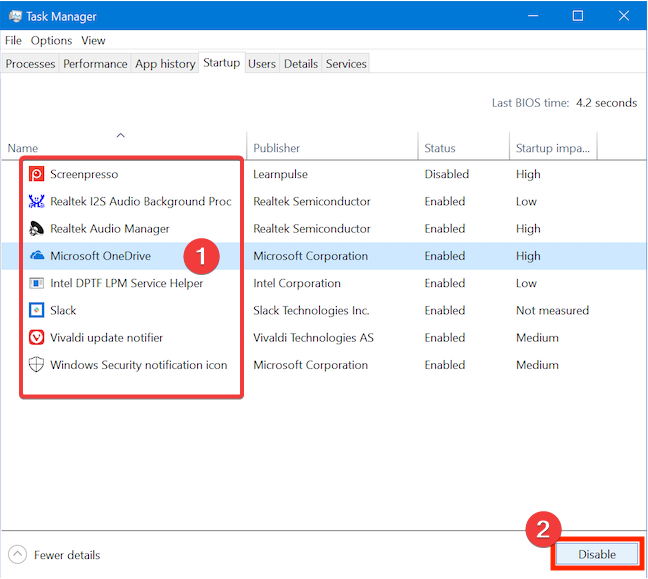The height and width of the screenshot is (579, 648).
Task: Switch to the Users tab
Action: coord(262,64)
